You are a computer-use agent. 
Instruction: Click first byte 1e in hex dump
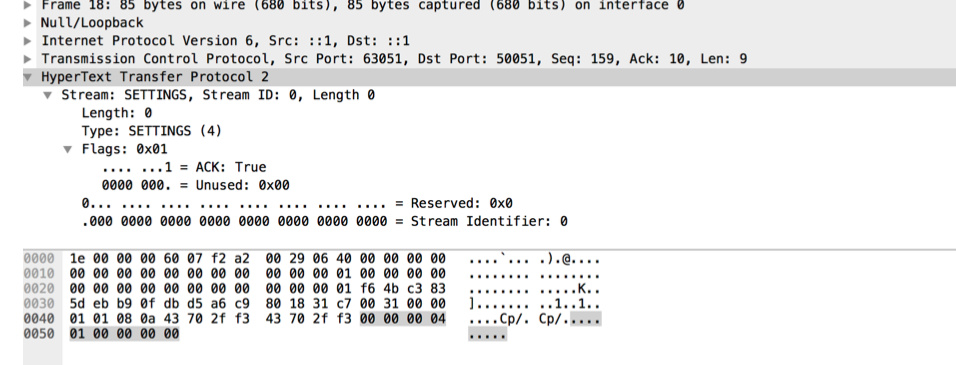tap(77, 259)
